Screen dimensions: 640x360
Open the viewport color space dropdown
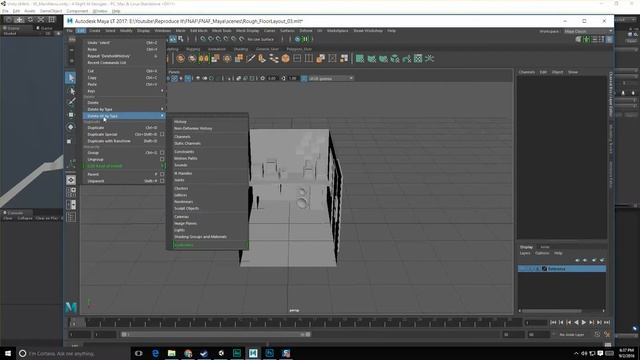331,78
